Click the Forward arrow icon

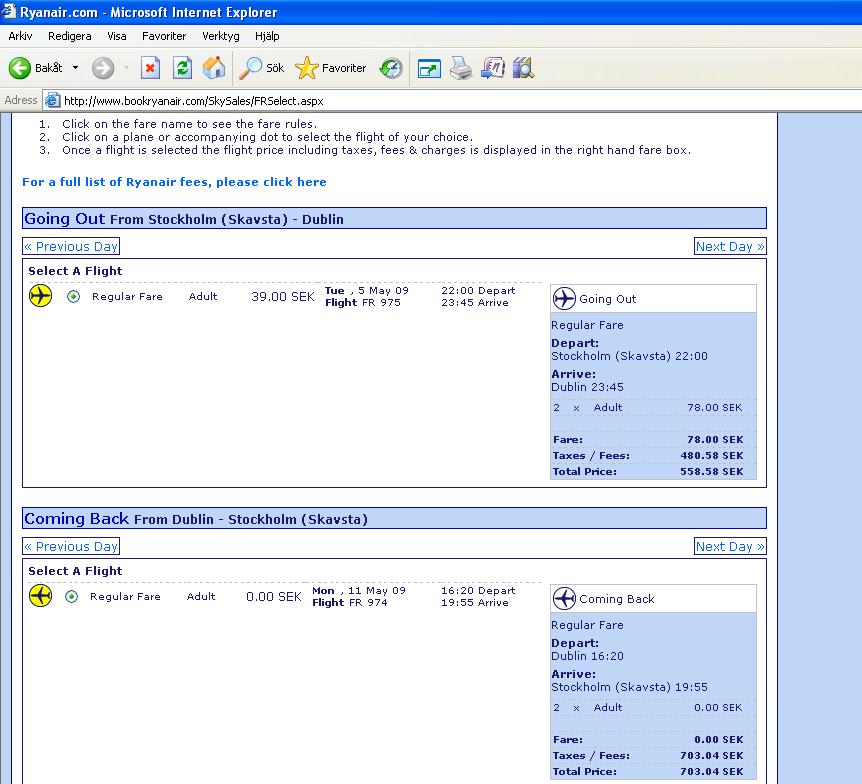point(103,68)
